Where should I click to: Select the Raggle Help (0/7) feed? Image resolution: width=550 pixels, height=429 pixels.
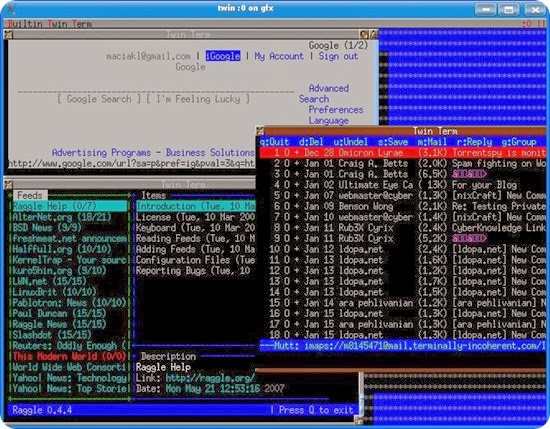click(70, 206)
